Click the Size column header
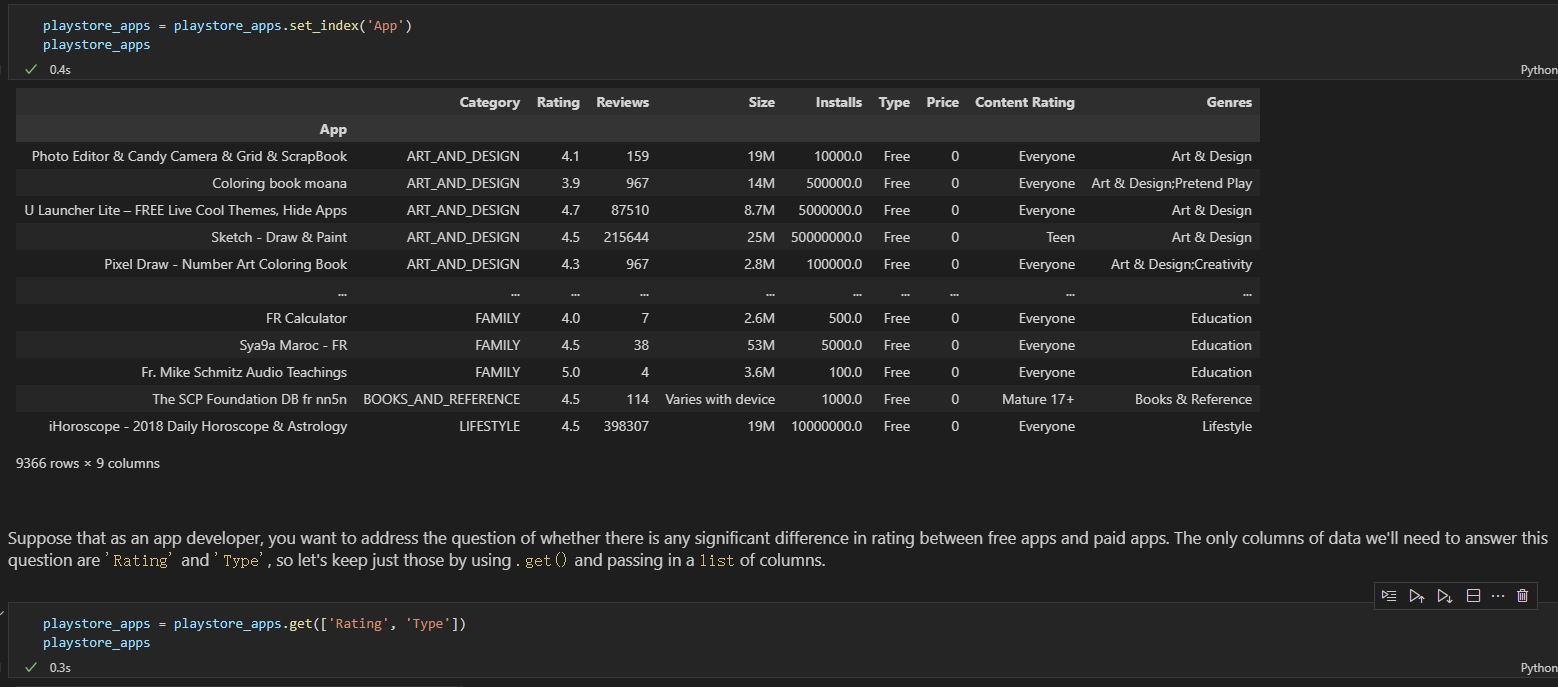This screenshot has width=1558, height=687. coord(761,102)
